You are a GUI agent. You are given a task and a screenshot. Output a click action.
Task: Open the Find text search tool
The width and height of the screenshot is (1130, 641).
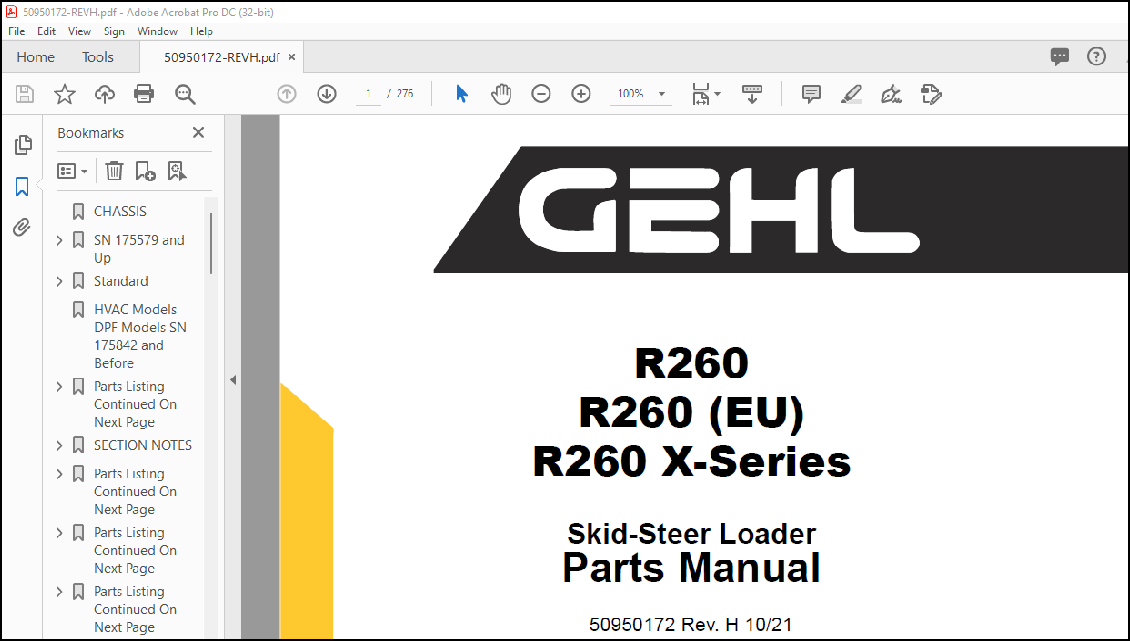point(184,94)
